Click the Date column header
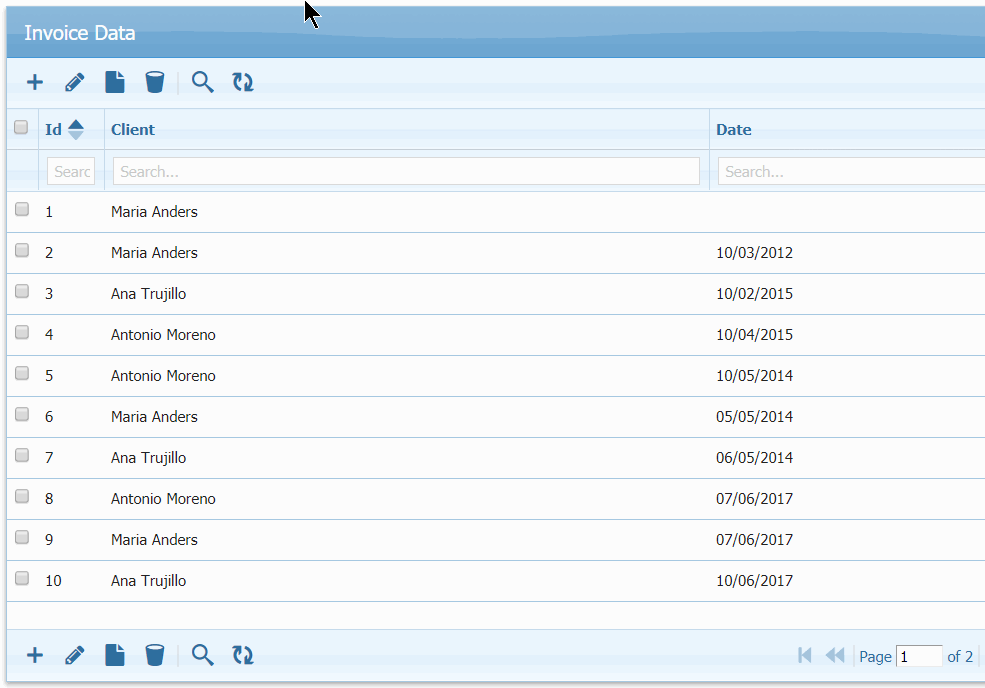The height and width of the screenshot is (688, 985). [x=734, y=129]
